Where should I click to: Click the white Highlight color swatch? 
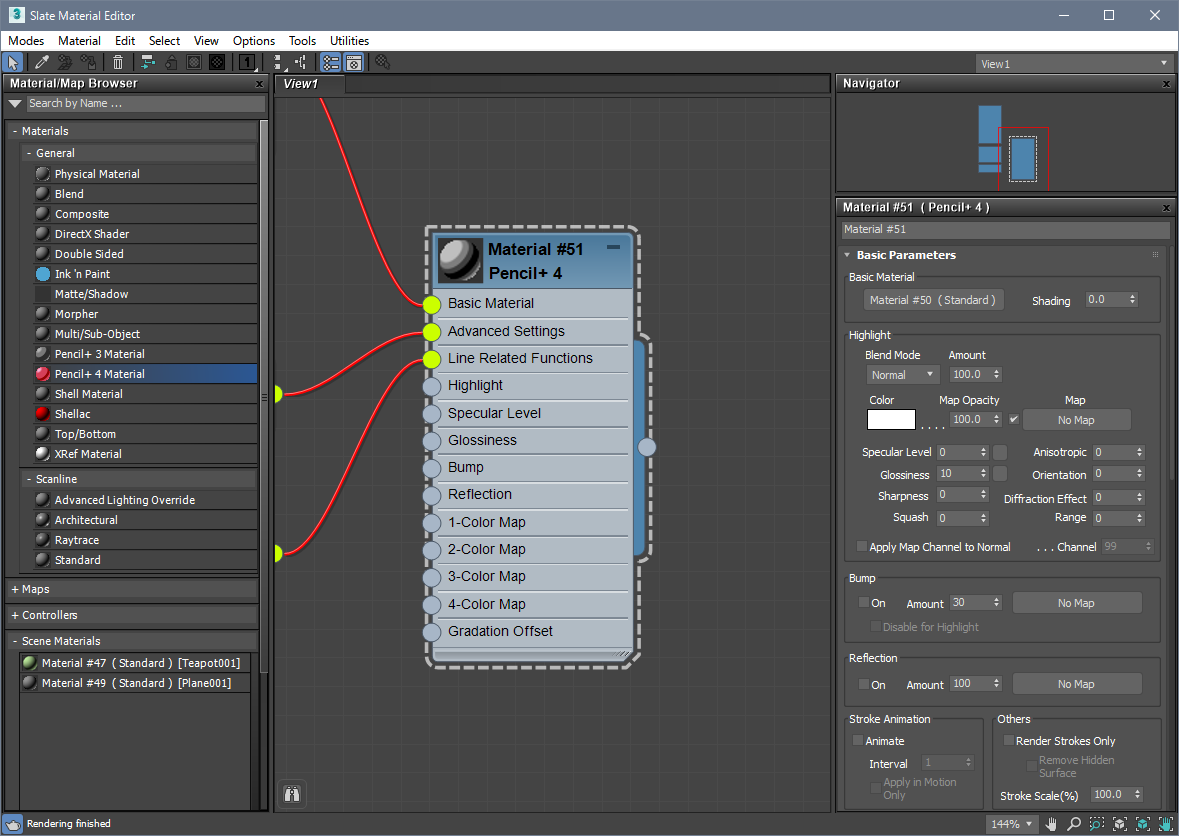click(x=891, y=420)
